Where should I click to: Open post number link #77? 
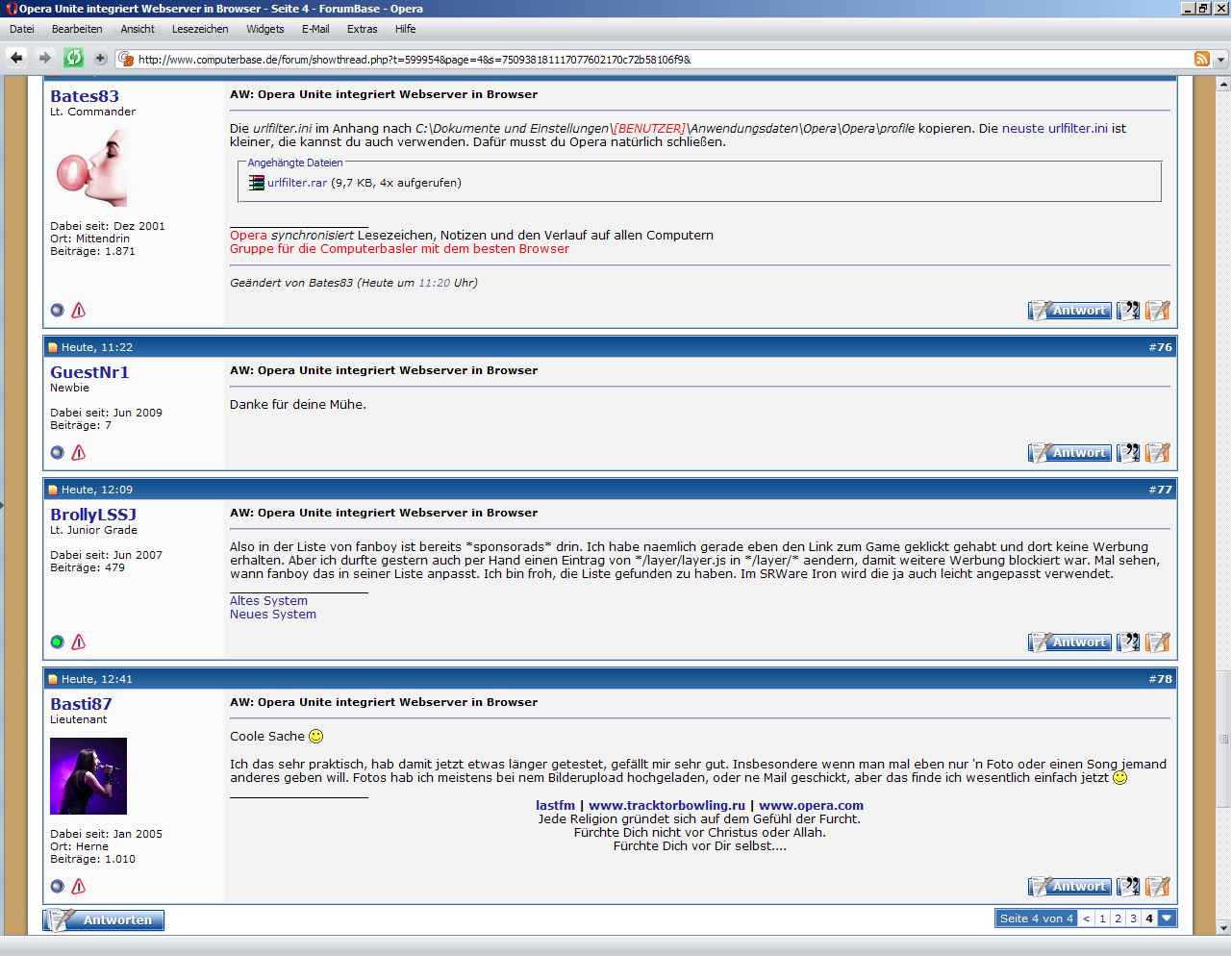tap(1160, 490)
